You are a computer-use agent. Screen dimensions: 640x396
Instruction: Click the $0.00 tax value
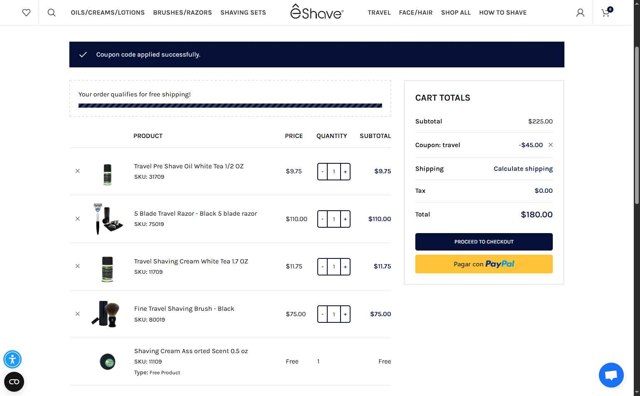pyautogui.click(x=544, y=191)
